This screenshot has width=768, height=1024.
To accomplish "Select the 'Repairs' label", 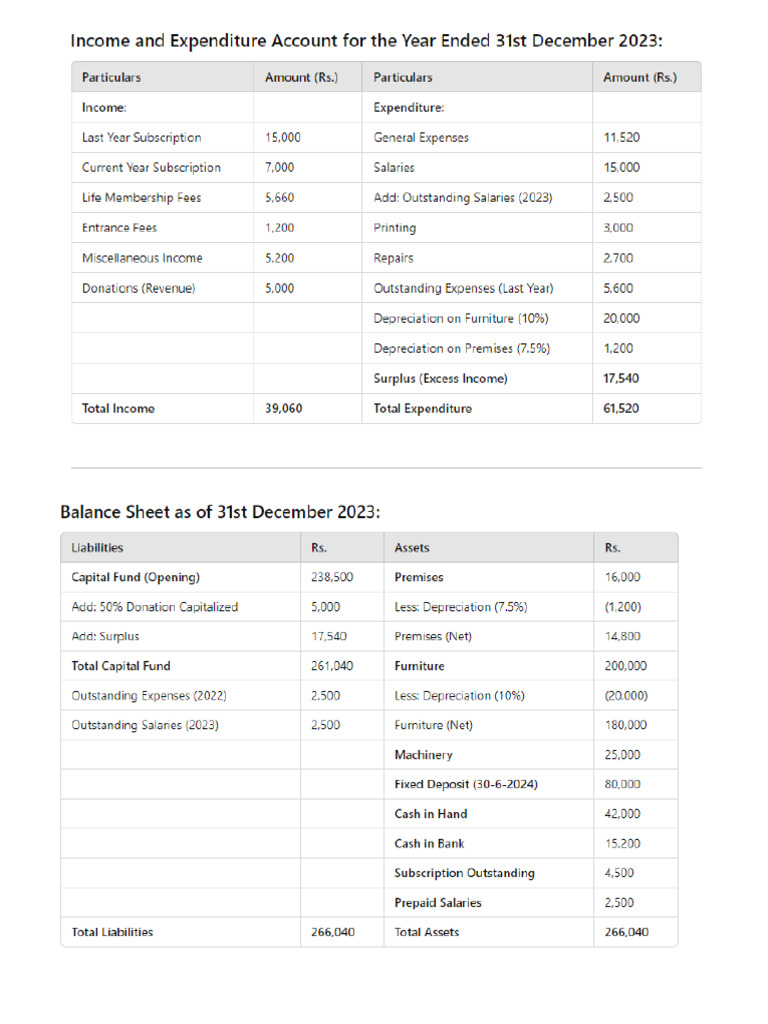I will (x=393, y=258).
